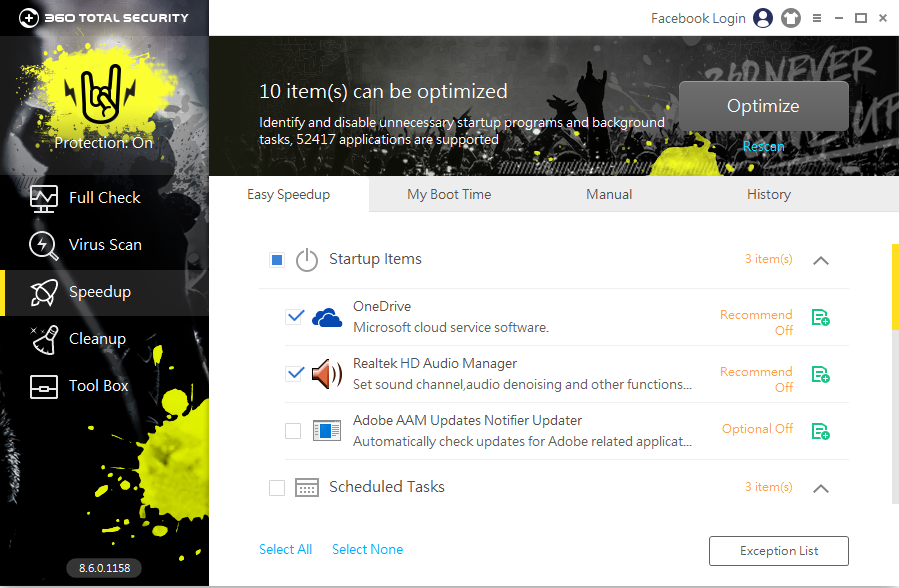Click exception icon for Realtek HD Audio Manager
Viewport: 899px width, 588px height.
coord(820,375)
